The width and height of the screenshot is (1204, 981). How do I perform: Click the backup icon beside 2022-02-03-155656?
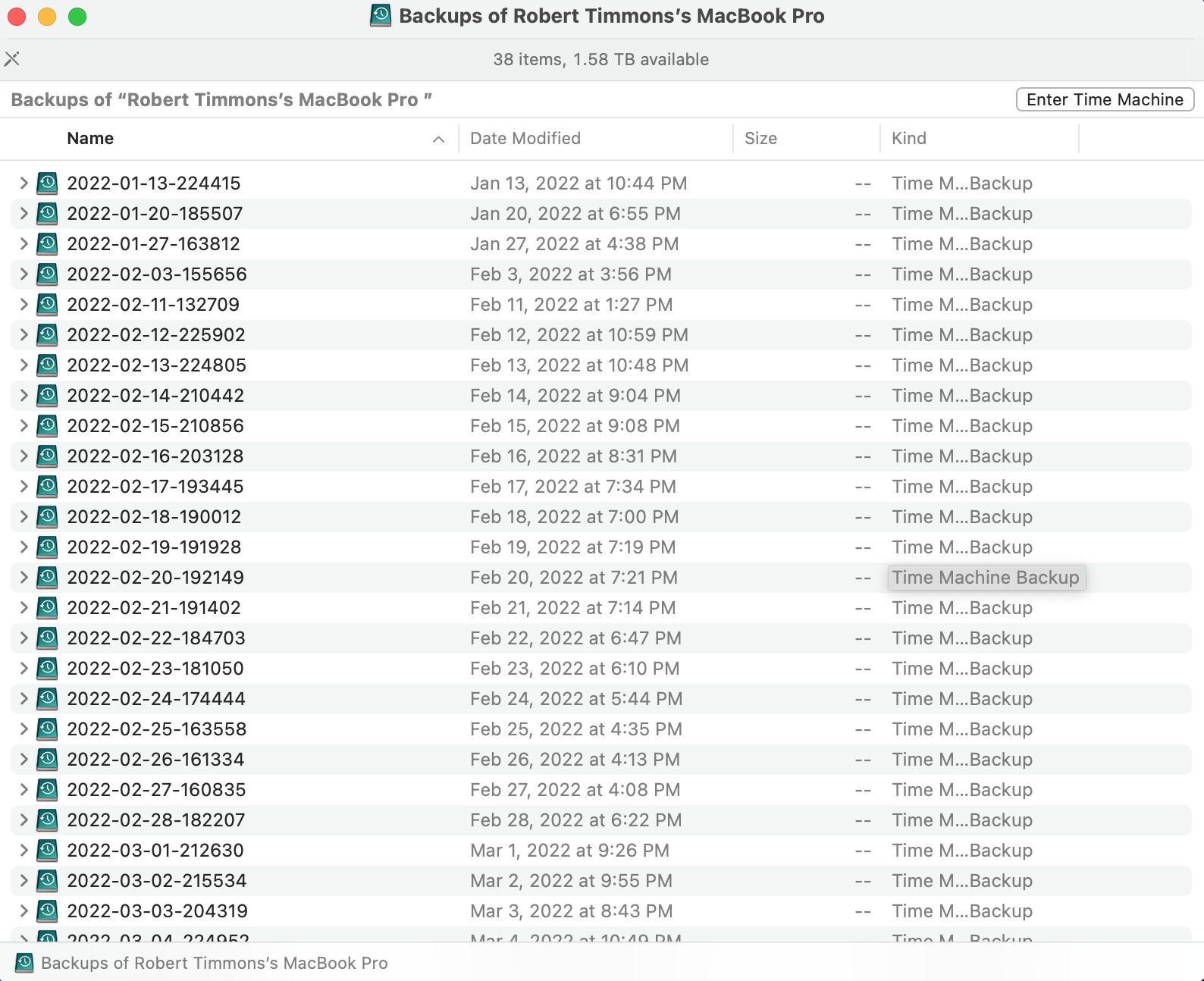click(x=47, y=274)
